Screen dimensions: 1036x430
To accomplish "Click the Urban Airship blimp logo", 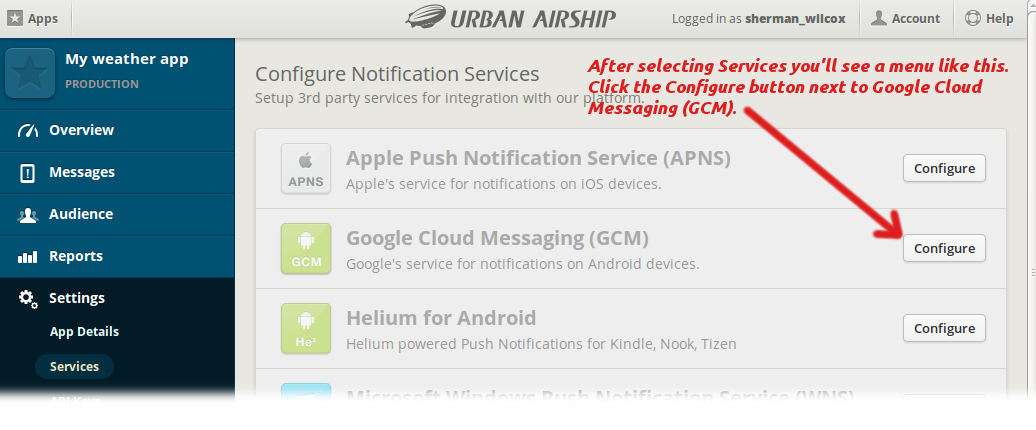I will 424,17.
